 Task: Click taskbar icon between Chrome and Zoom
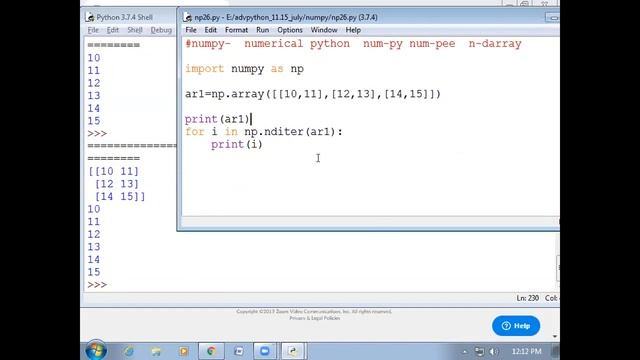[x=239, y=351]
